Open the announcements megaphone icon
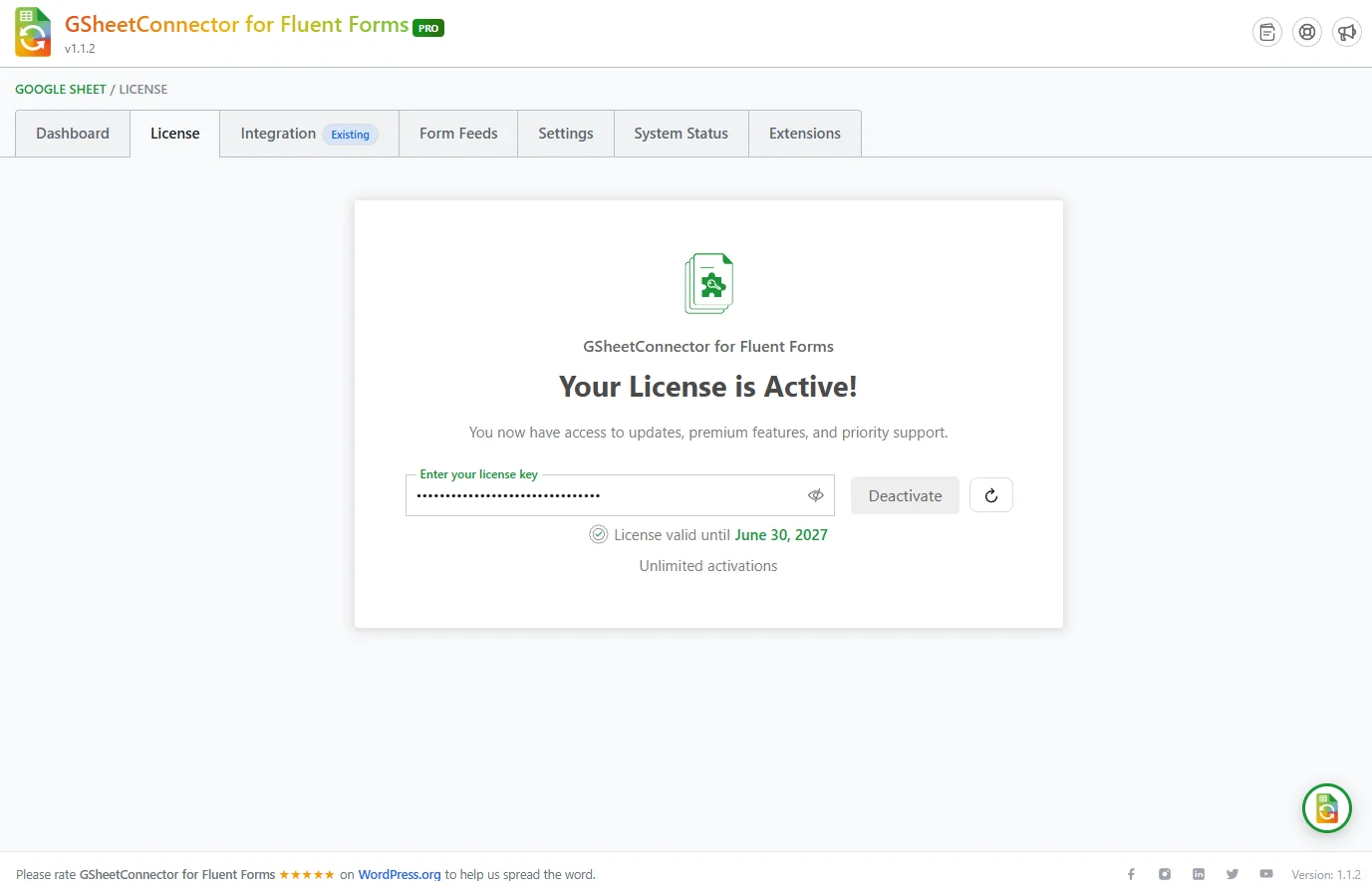 [1347, 32]
